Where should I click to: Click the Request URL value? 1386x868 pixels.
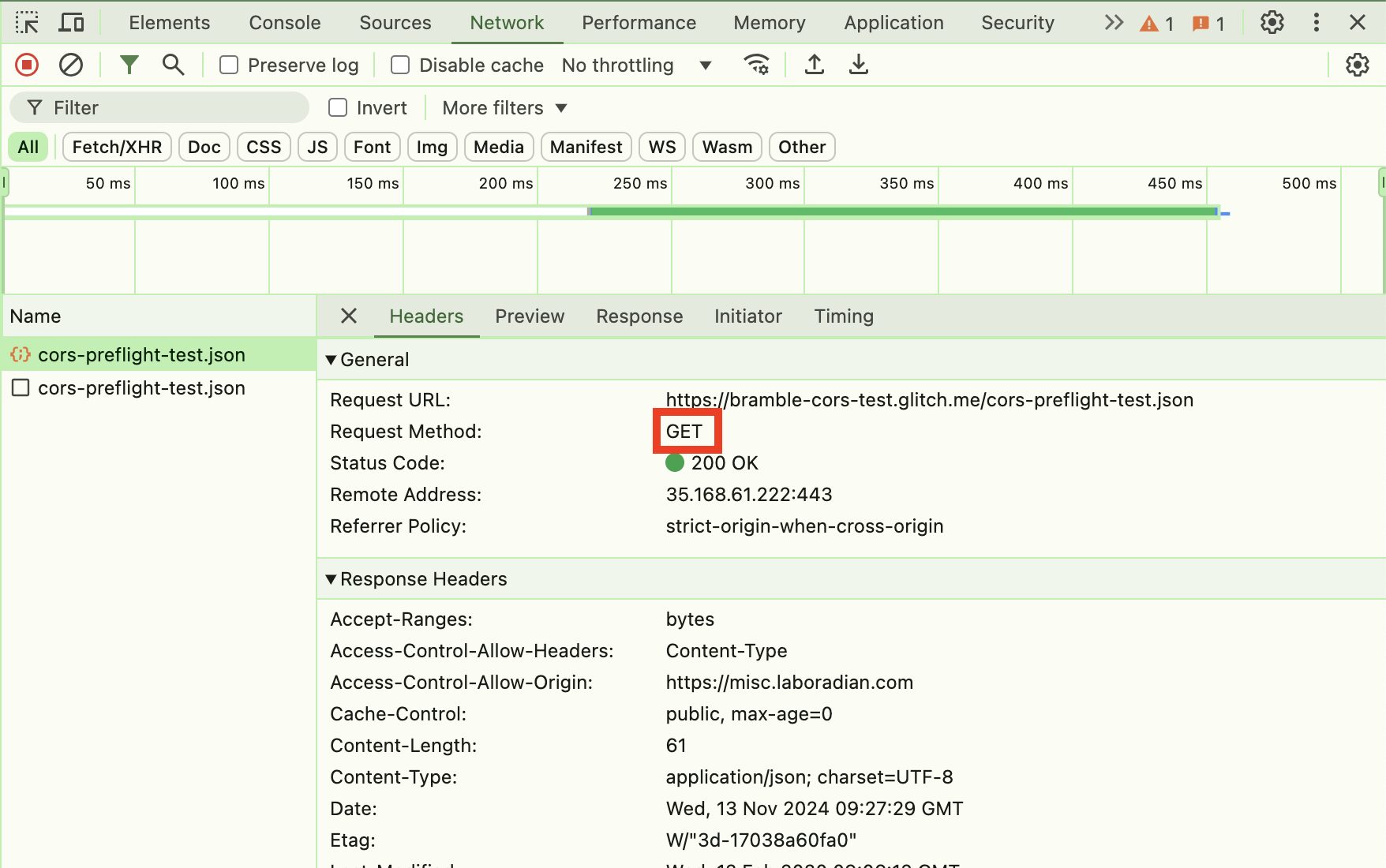point(930,399)
